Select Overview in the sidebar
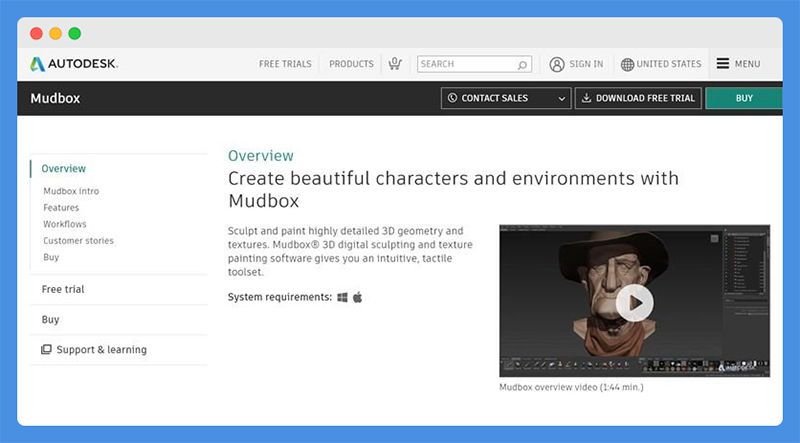800x443 pixels. (x=63, y=168)
